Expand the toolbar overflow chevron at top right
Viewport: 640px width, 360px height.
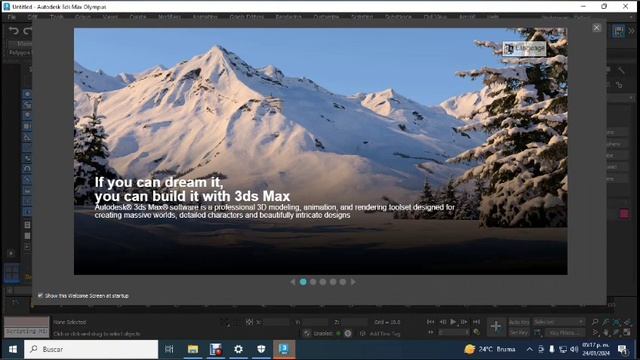(632, 31)
